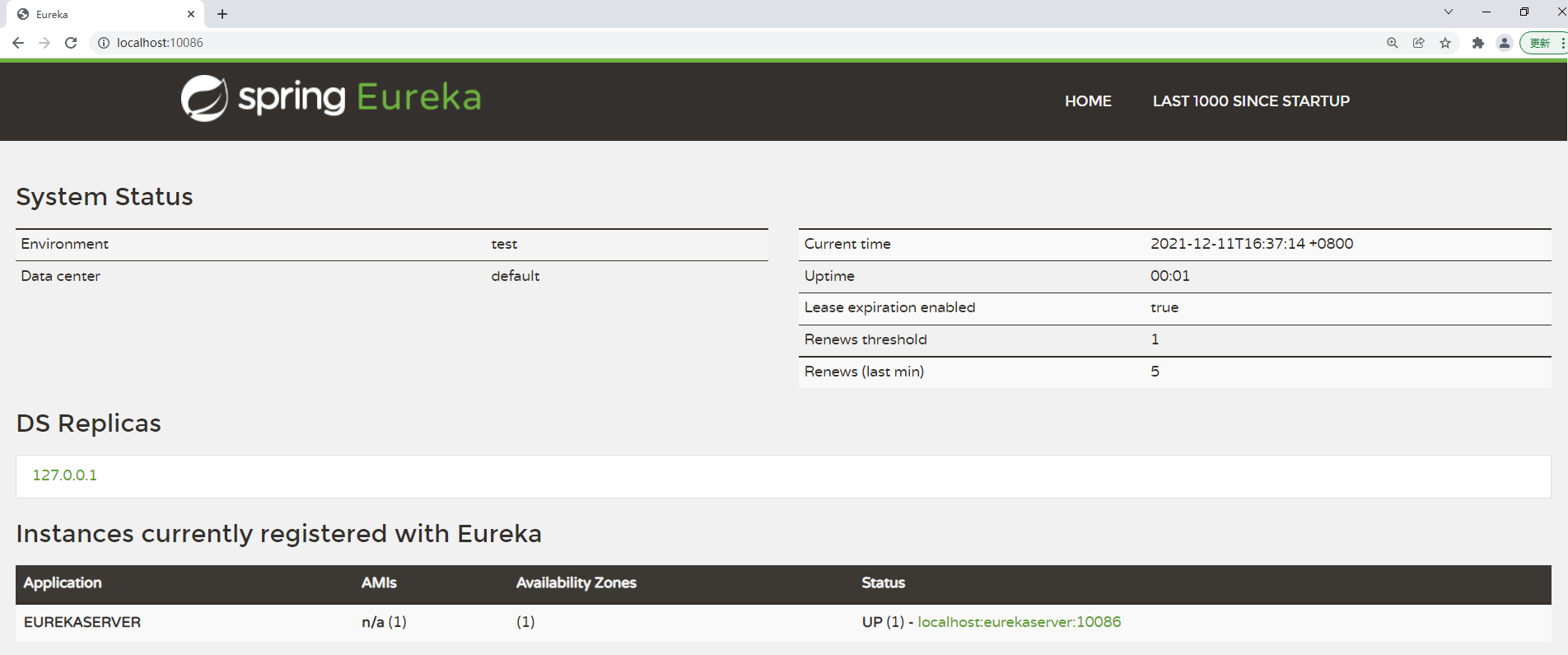The width and height of the screenshot is (1568, 655).
Task: Select the Uptime value 00:01
Action: [1169, 276]
